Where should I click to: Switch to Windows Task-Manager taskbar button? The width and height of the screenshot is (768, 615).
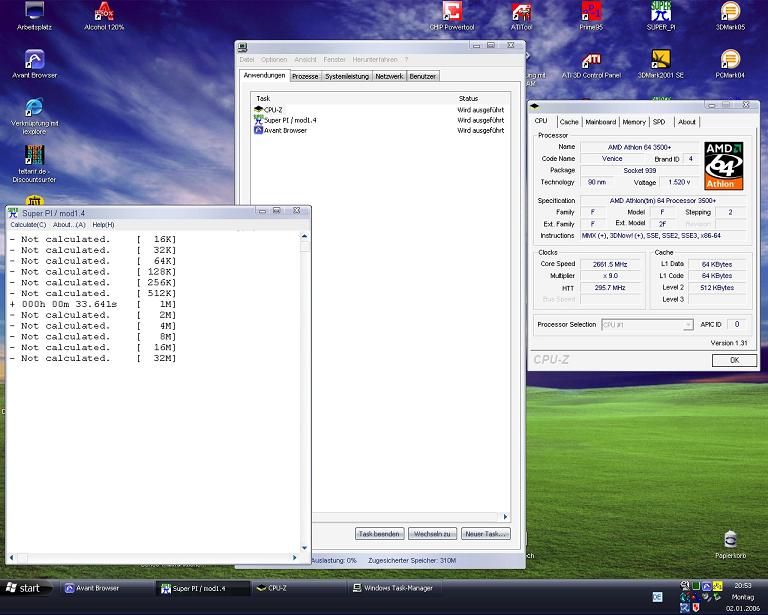tap(395, 588)
